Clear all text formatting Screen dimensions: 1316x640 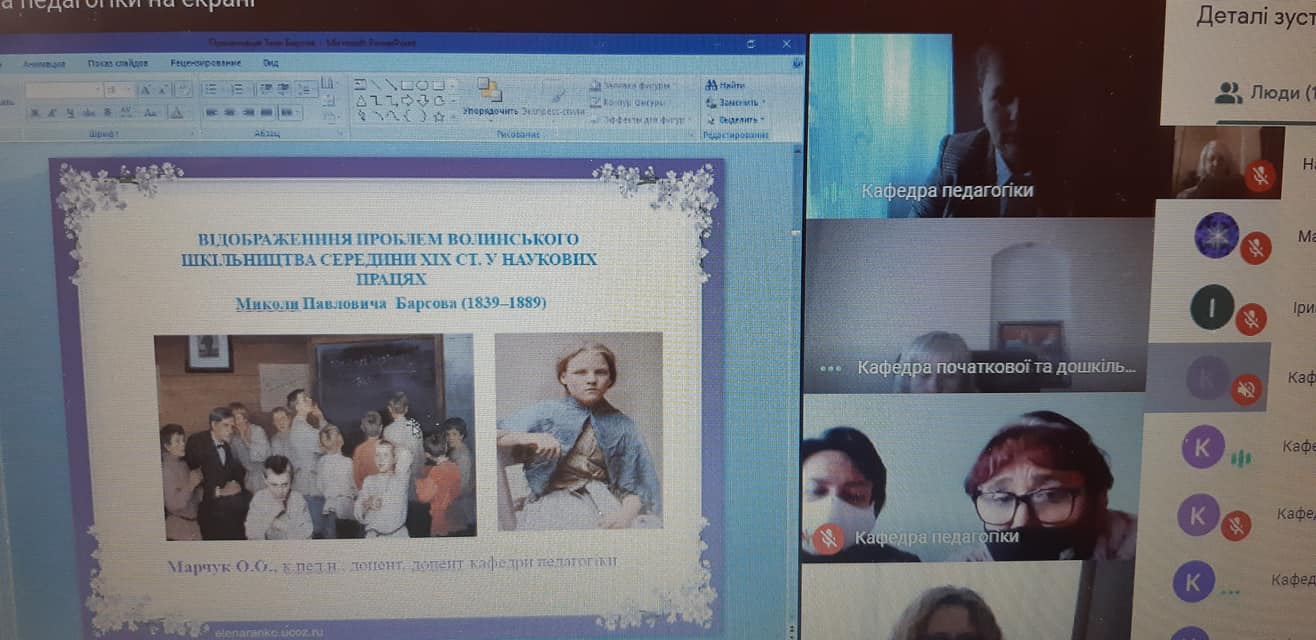click(183, 90)
